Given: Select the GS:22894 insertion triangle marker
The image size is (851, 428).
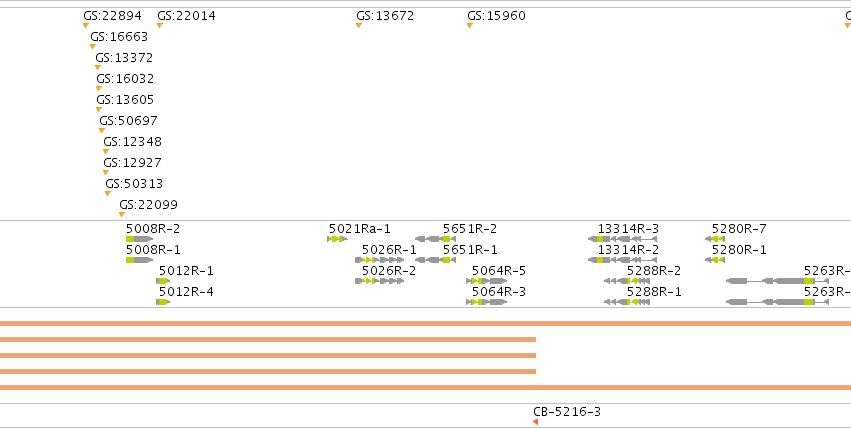Looking at the screenshot, I should [86, 25].
